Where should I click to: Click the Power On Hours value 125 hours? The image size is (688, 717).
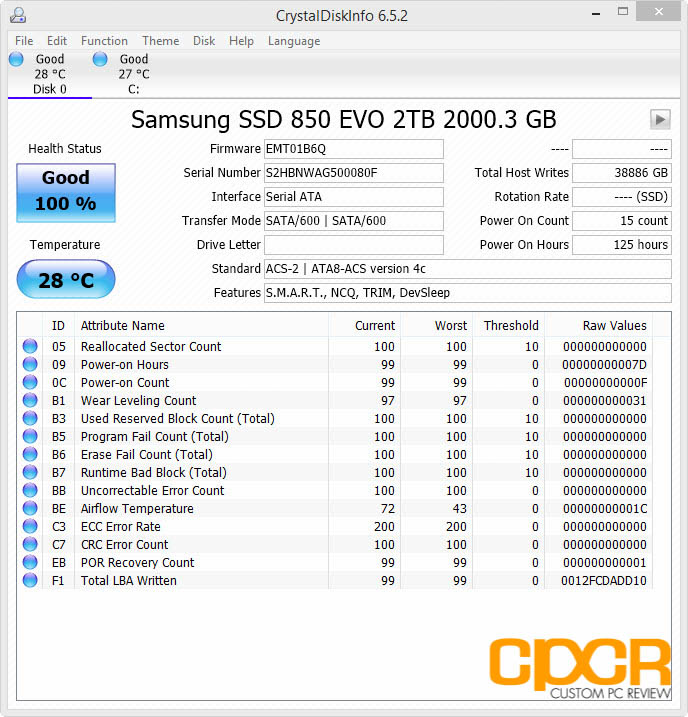tap(622, 245)
